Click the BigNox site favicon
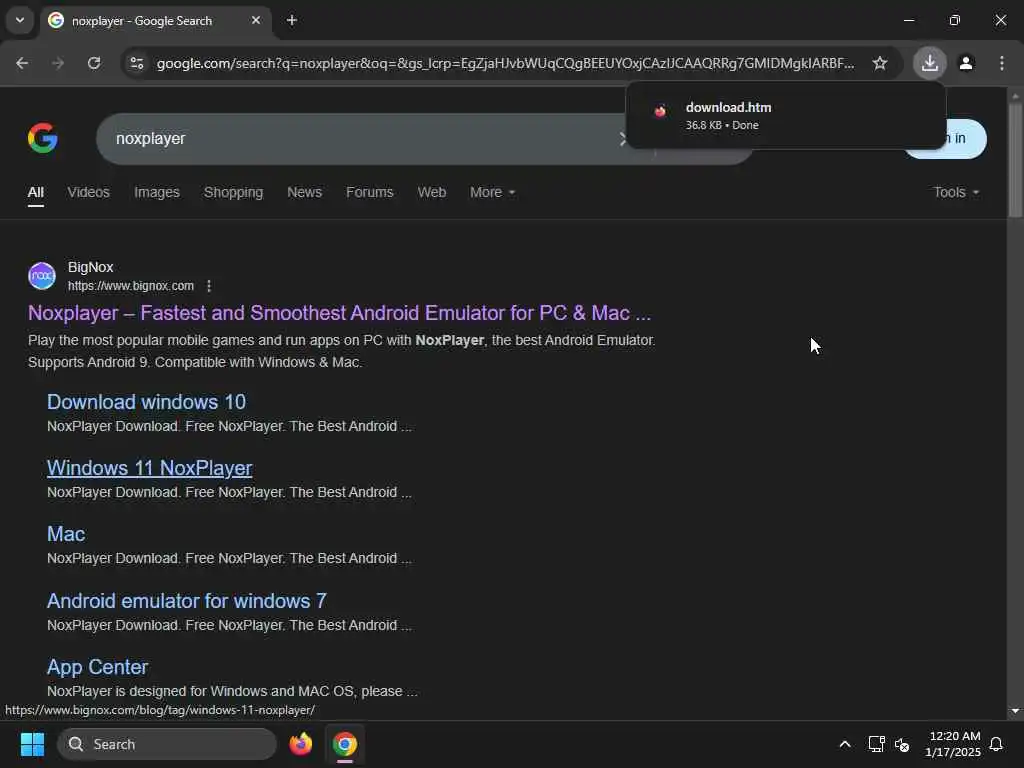The width and height of the screenshot is (1024, 768). pyautogui.click(x=42, y=276)
